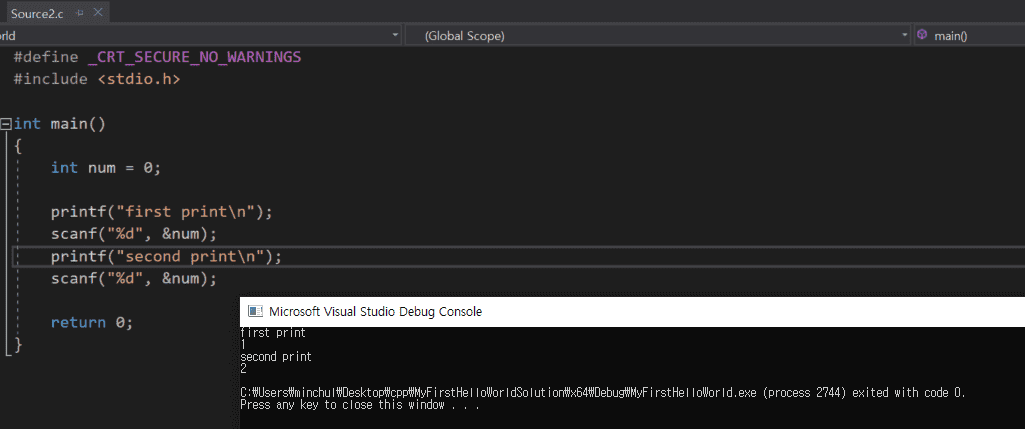
Task: Click the "first print" console output line
Action: [x=273, y=333]
